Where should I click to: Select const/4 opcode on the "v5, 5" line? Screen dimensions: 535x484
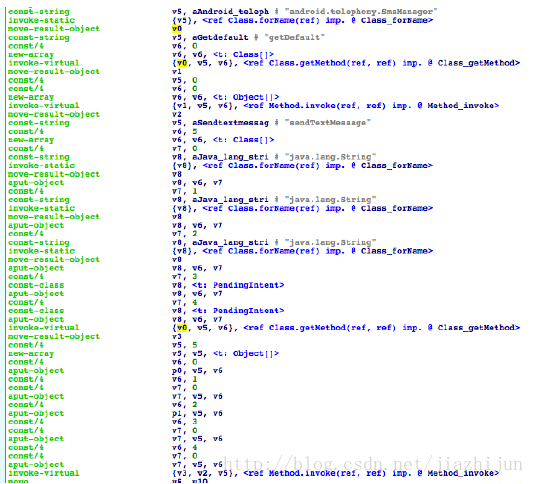click(x=26, y=345)
